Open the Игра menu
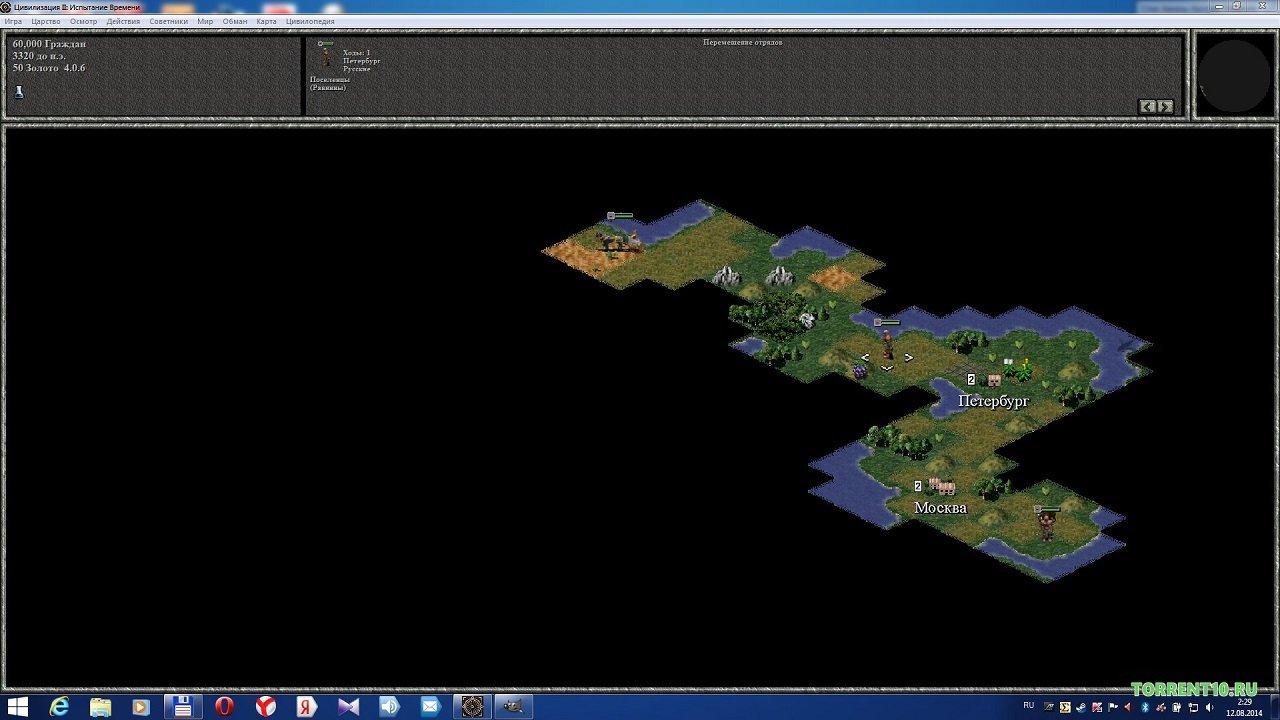This screenshot has width=1280, height=720. (x=13, y=21)
